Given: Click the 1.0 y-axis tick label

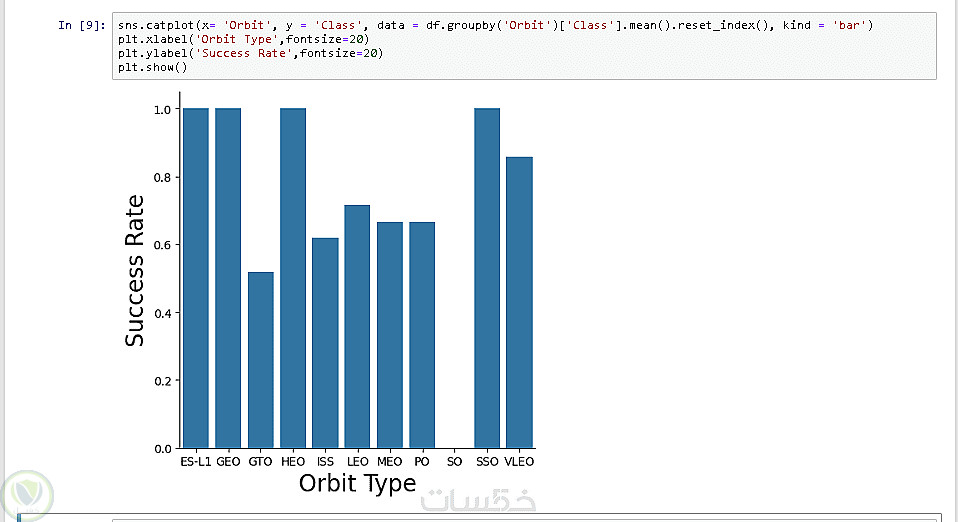Looking at the screenshot, I should pyautogui.click(x=163, y=109).
